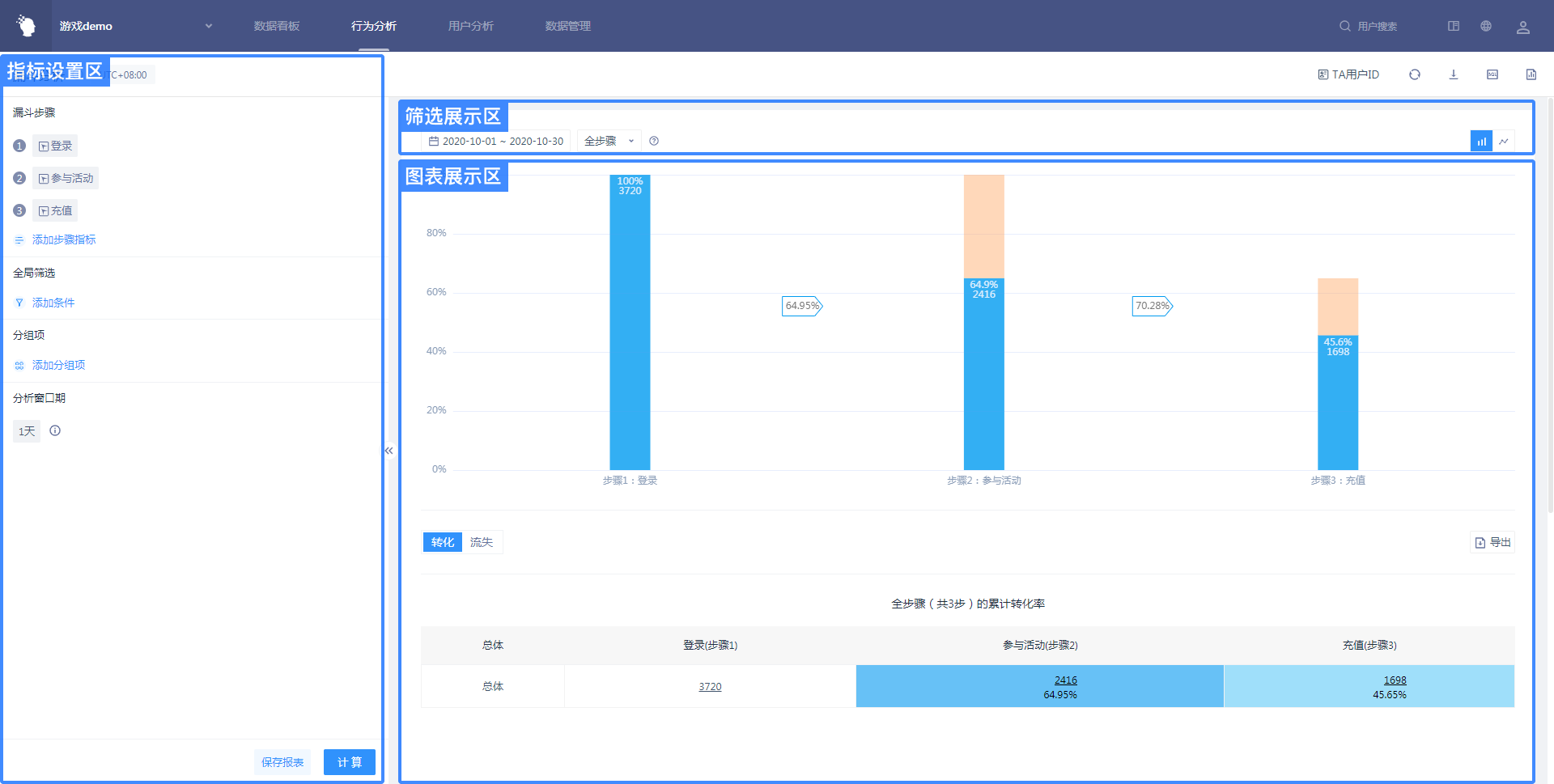Click the blue bar for 步骤2 参与活动
This screenshot has height=784, width=1554.
[x=983, y=380]
